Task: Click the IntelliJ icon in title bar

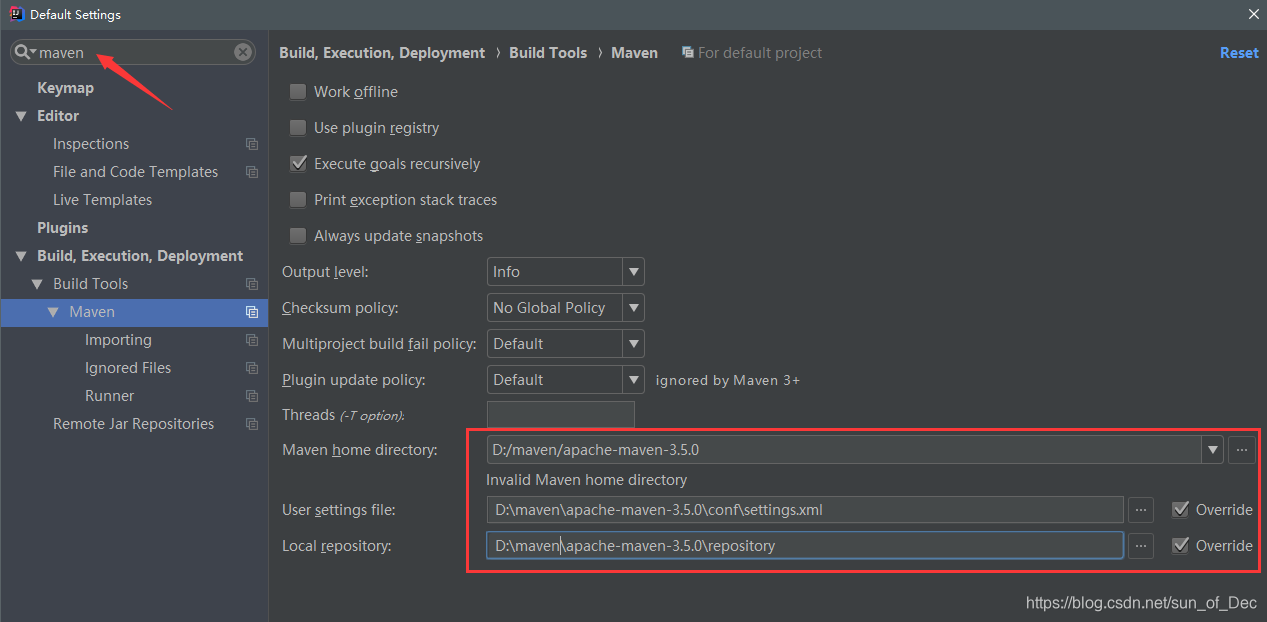Action: tap(16, 14)
